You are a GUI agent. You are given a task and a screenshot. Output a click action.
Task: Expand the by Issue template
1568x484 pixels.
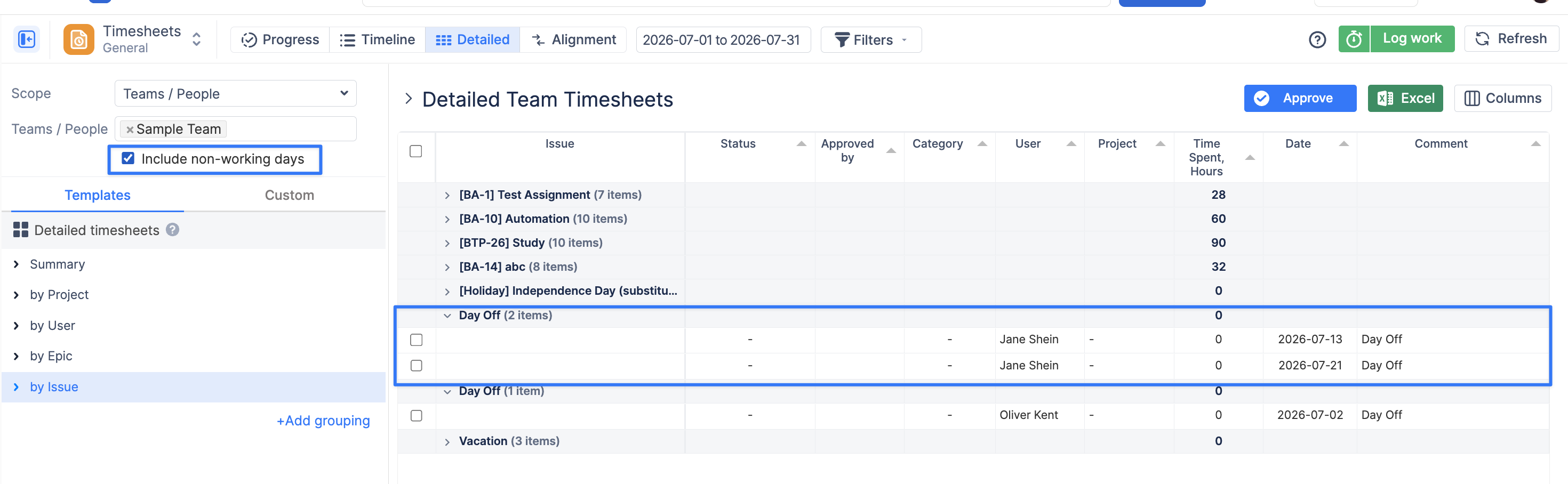(x=17, y=386)
